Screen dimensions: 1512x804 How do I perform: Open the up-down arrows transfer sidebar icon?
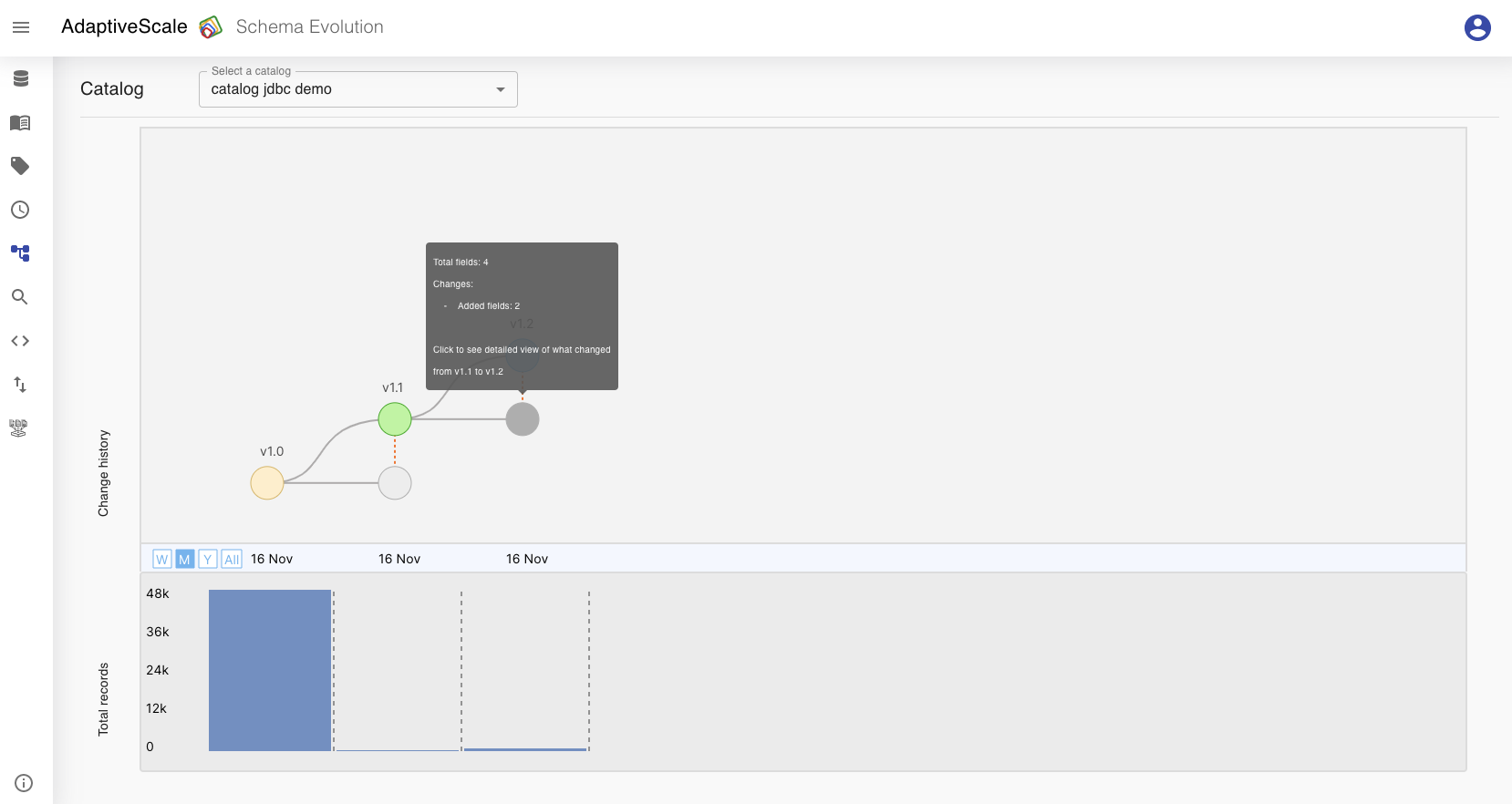pos(20,385)
